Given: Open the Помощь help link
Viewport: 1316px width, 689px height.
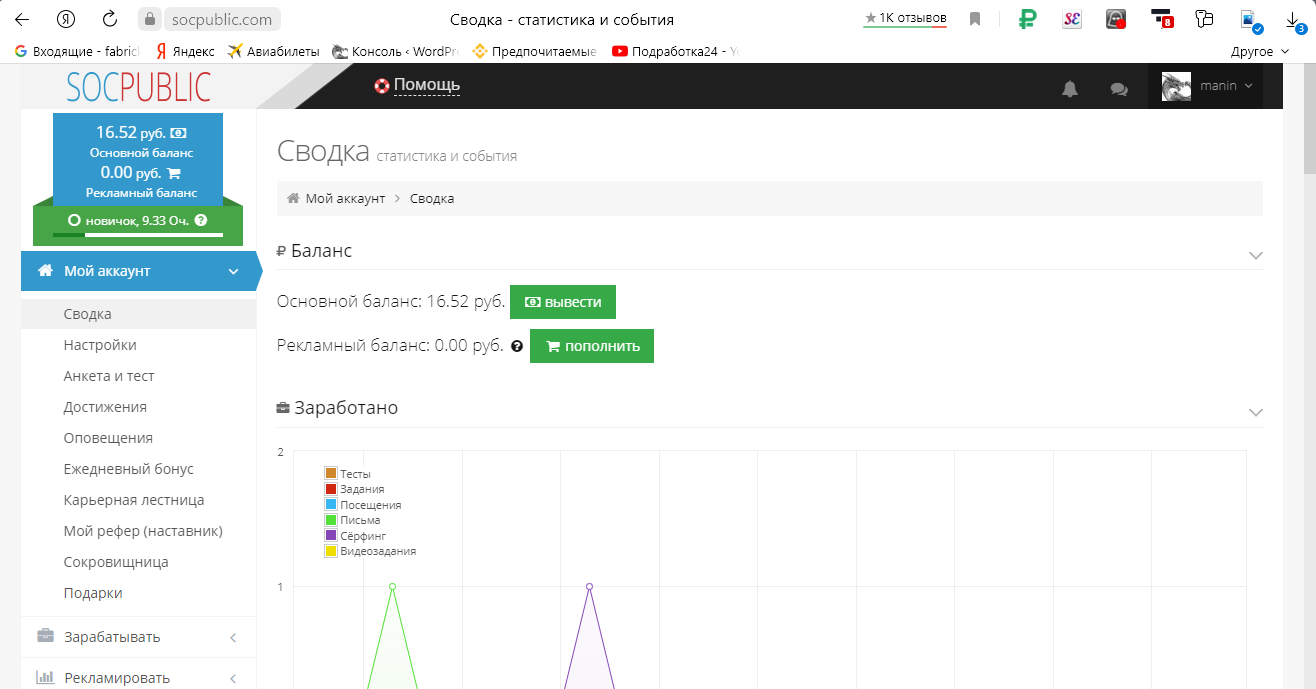Looking at the screenshot, I should 427,85.
